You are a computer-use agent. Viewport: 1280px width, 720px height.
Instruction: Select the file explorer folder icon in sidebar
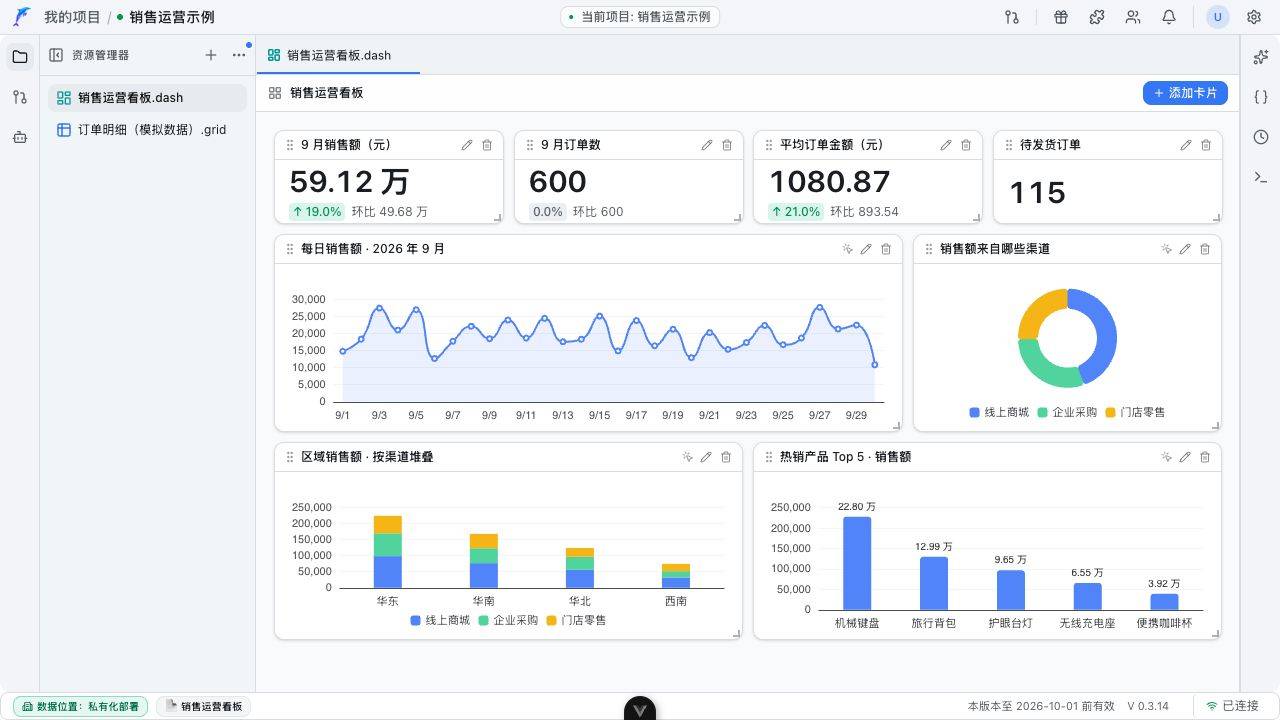(x=20, y=57)
